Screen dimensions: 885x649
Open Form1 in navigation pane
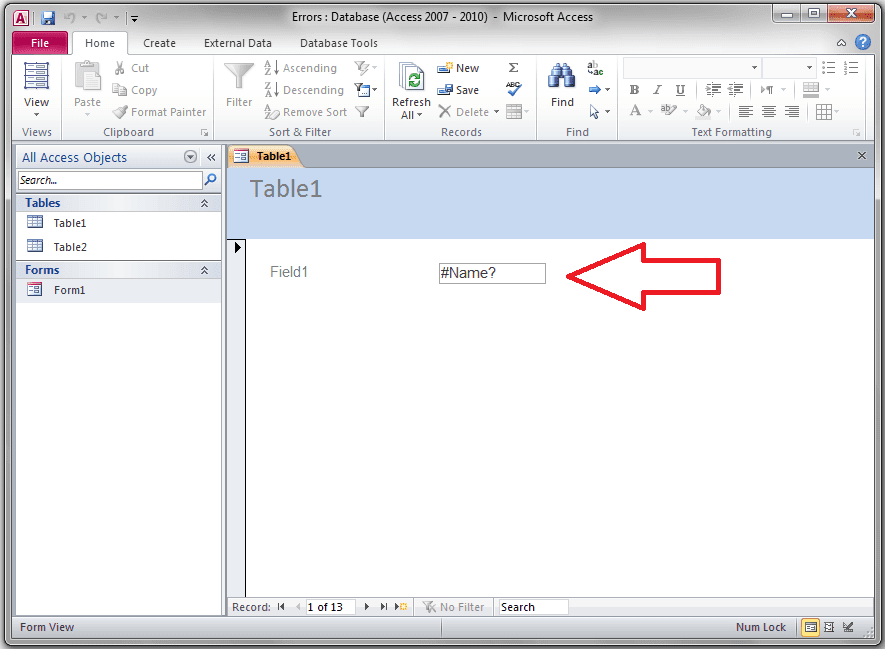point(119,290)
